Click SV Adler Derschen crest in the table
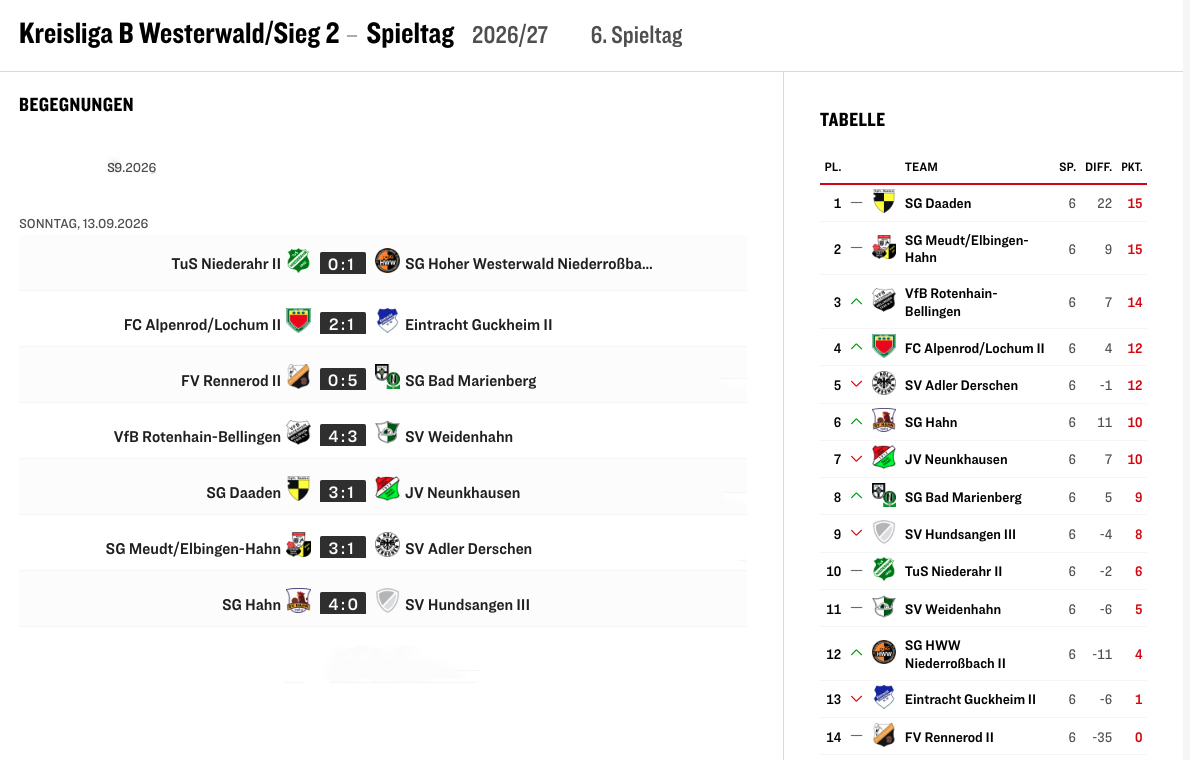 click(x=883, y=383)
